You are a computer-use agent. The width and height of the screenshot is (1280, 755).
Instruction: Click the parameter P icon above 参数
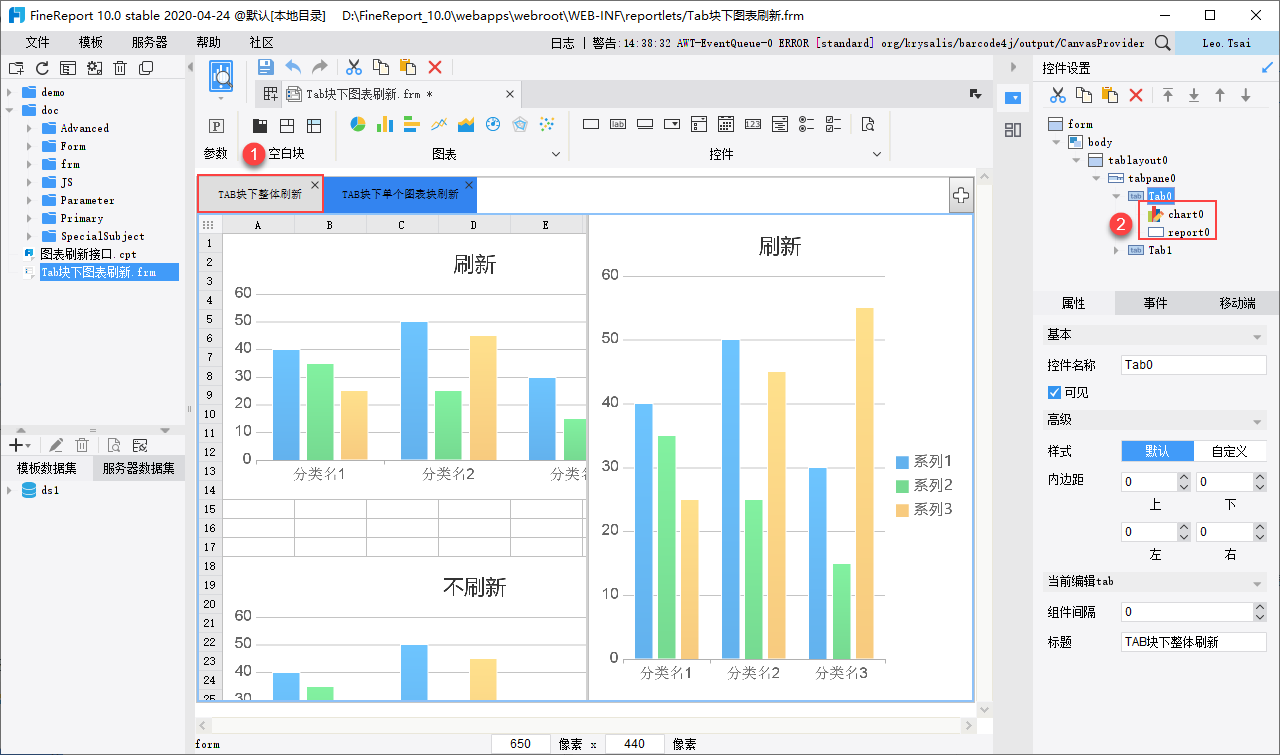(x=215, y=125)
